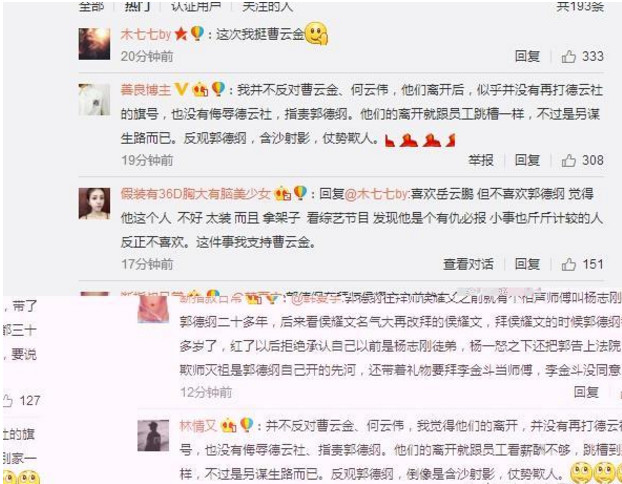Click 举报 on 善良博主's comment
The image size is (622, 484).
coord(481,160)
